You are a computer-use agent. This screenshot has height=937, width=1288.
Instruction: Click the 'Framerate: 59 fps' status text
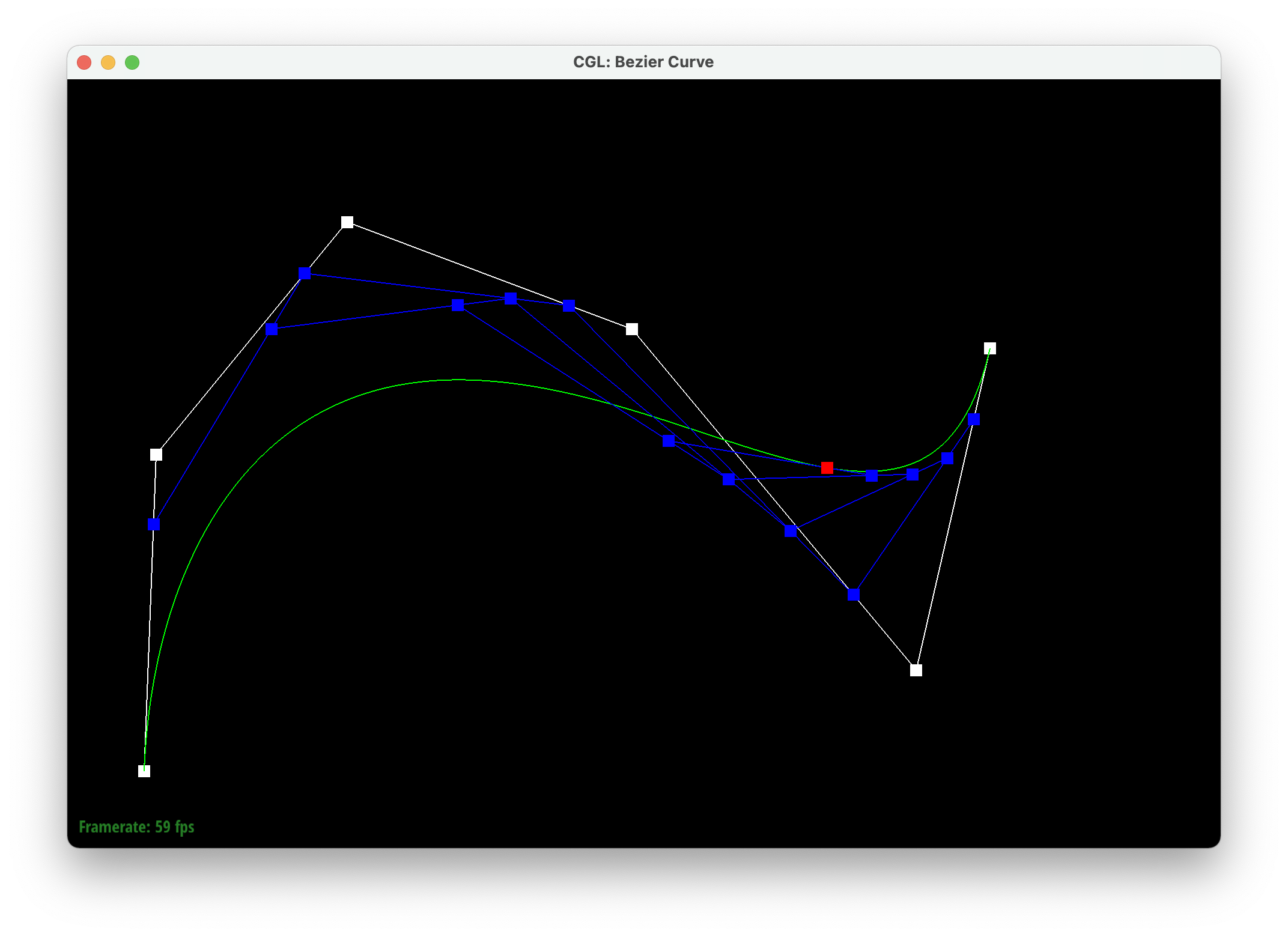pos(137,827)
